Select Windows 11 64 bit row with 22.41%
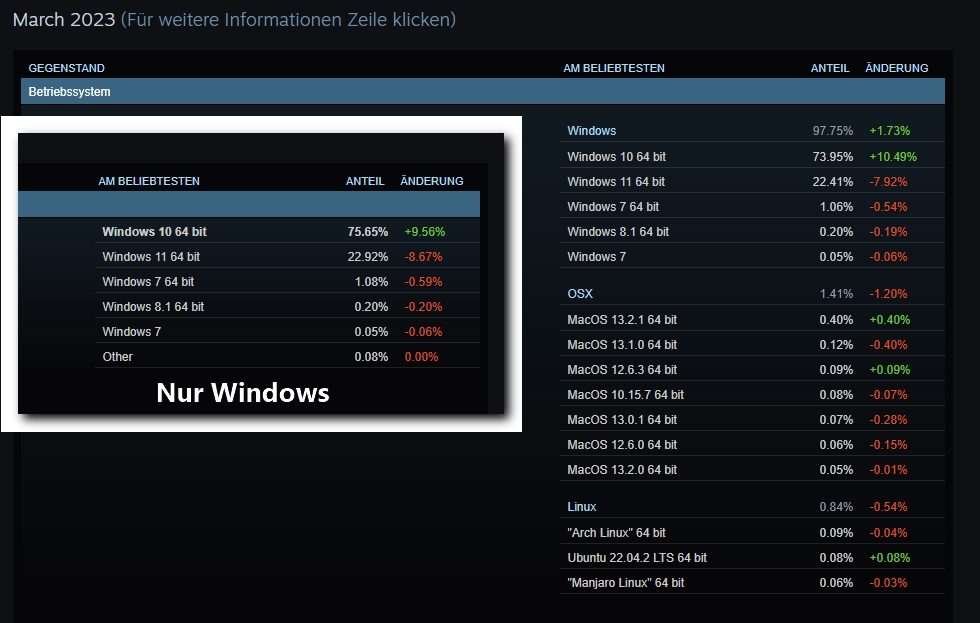 tap(752, 181)
